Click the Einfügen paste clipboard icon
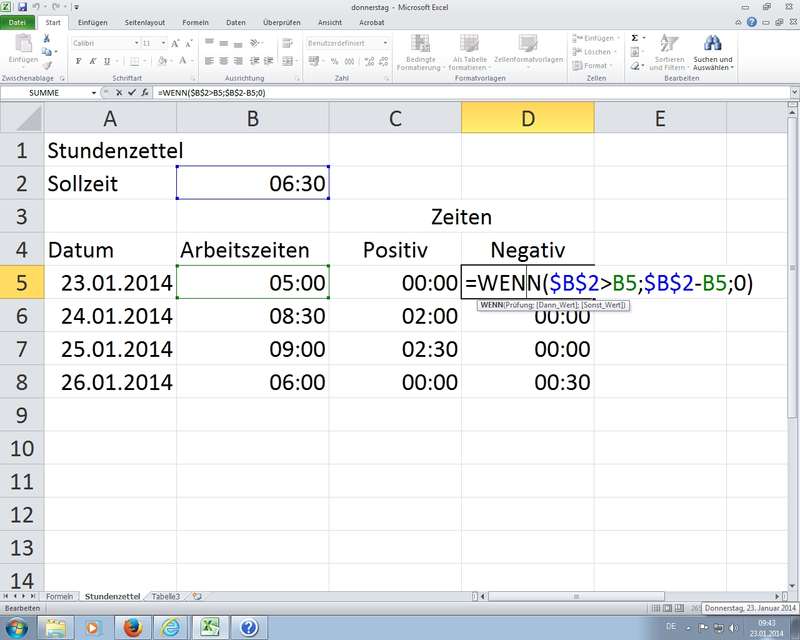This screenshot has height=640, width=800. pos(23,44)
